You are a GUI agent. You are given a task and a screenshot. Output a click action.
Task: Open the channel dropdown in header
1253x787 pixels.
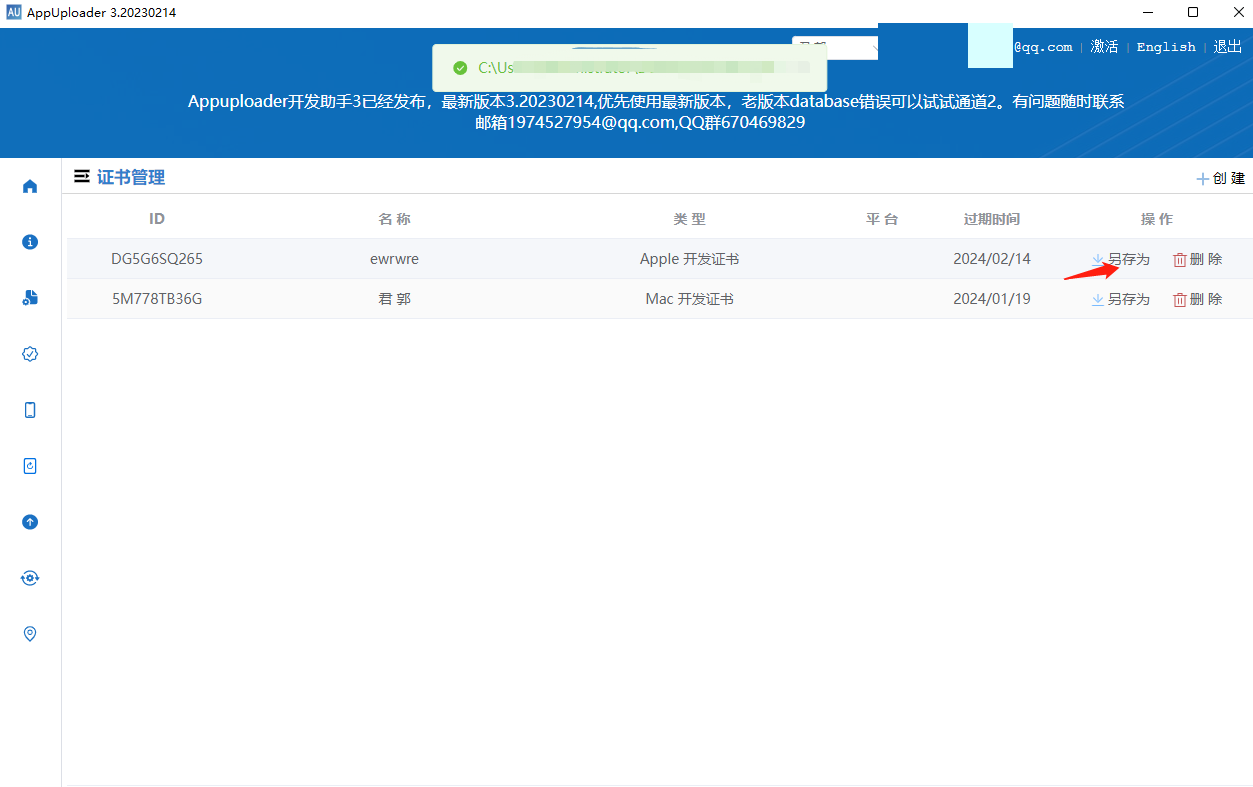835,47
